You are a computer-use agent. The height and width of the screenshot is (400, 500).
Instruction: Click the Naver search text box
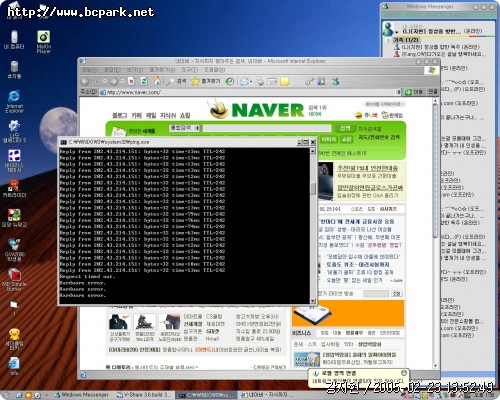pyautogui.click(x=267, y=128)
